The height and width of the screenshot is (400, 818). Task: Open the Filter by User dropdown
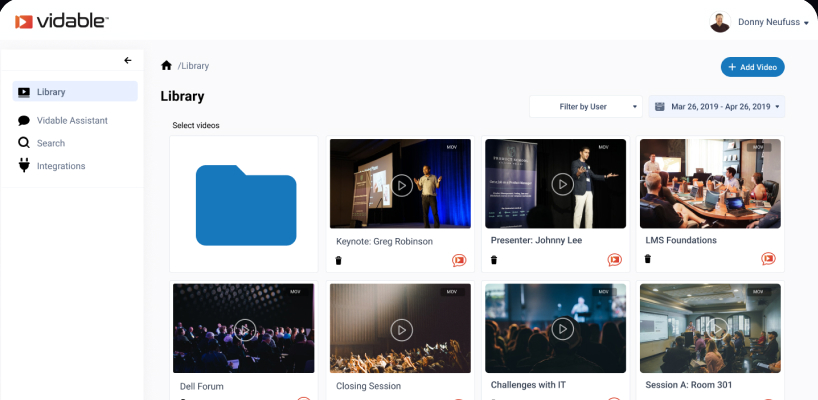586,106
